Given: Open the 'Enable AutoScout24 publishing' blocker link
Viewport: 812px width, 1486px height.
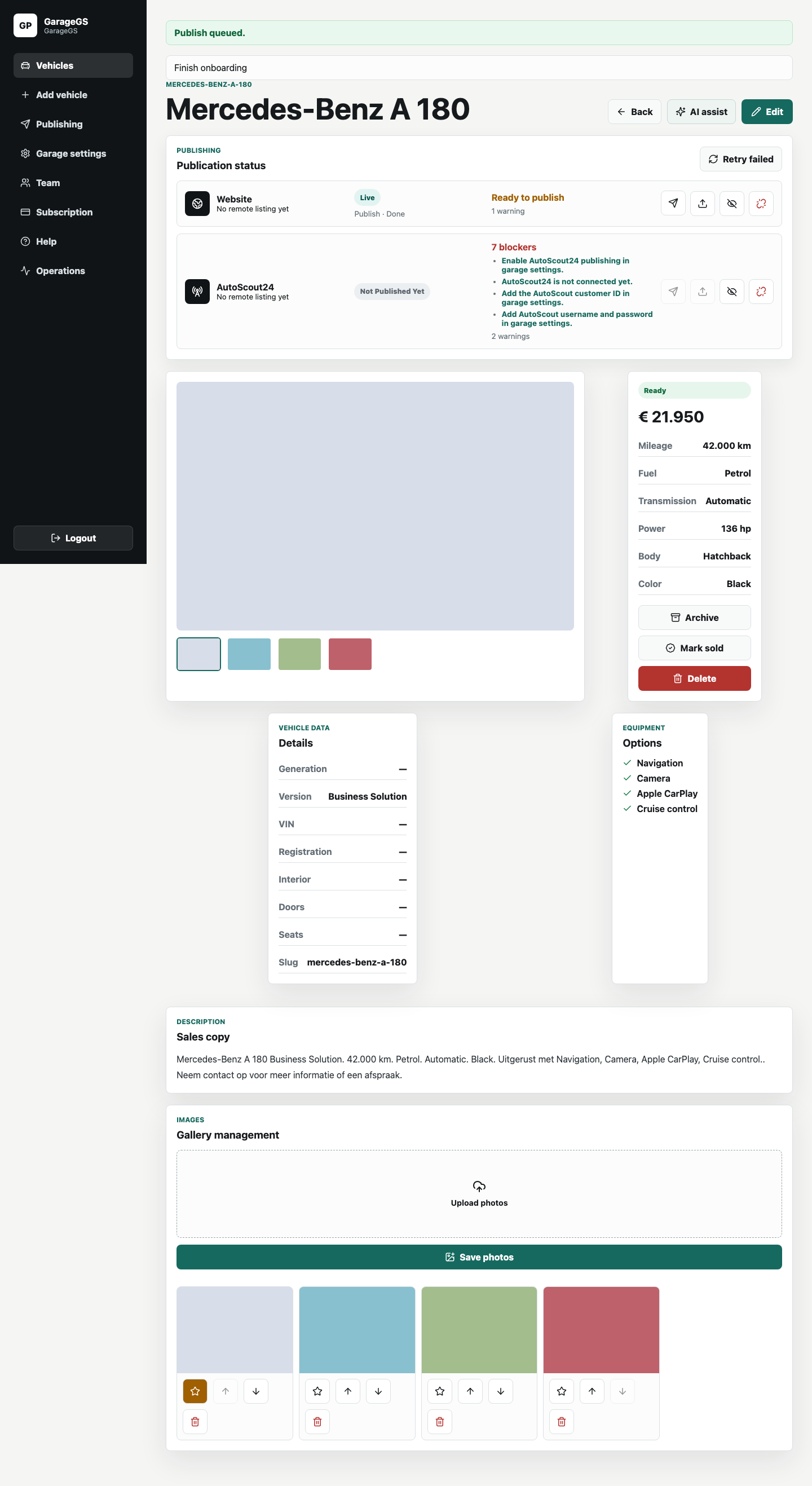Looking at the screenshot, I should 565,266.
